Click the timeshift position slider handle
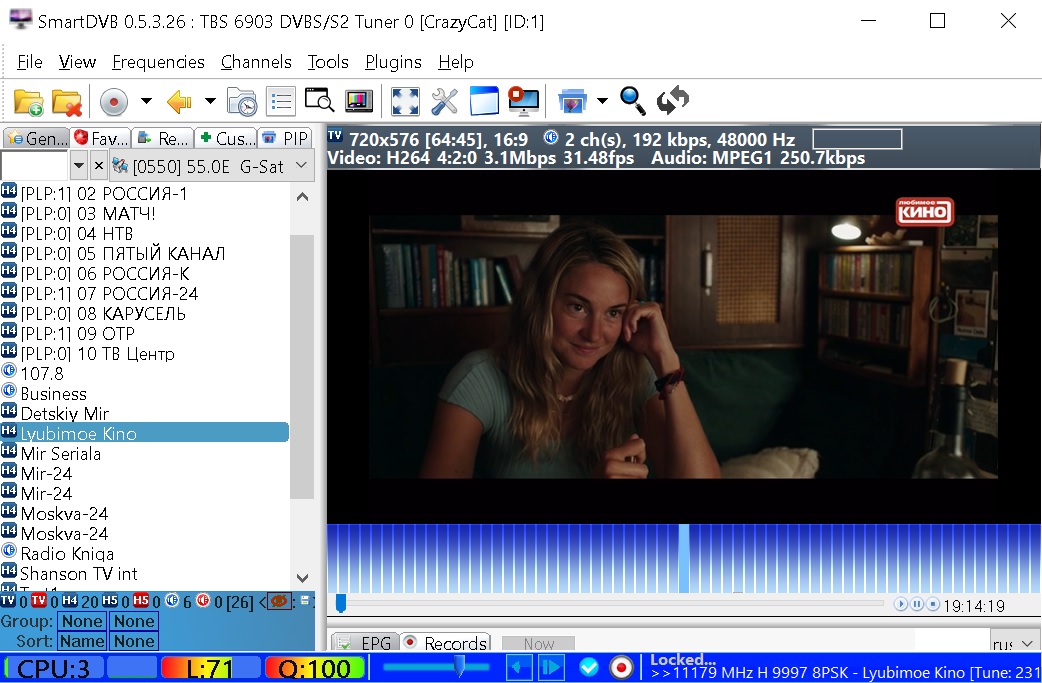 [341, 603]
